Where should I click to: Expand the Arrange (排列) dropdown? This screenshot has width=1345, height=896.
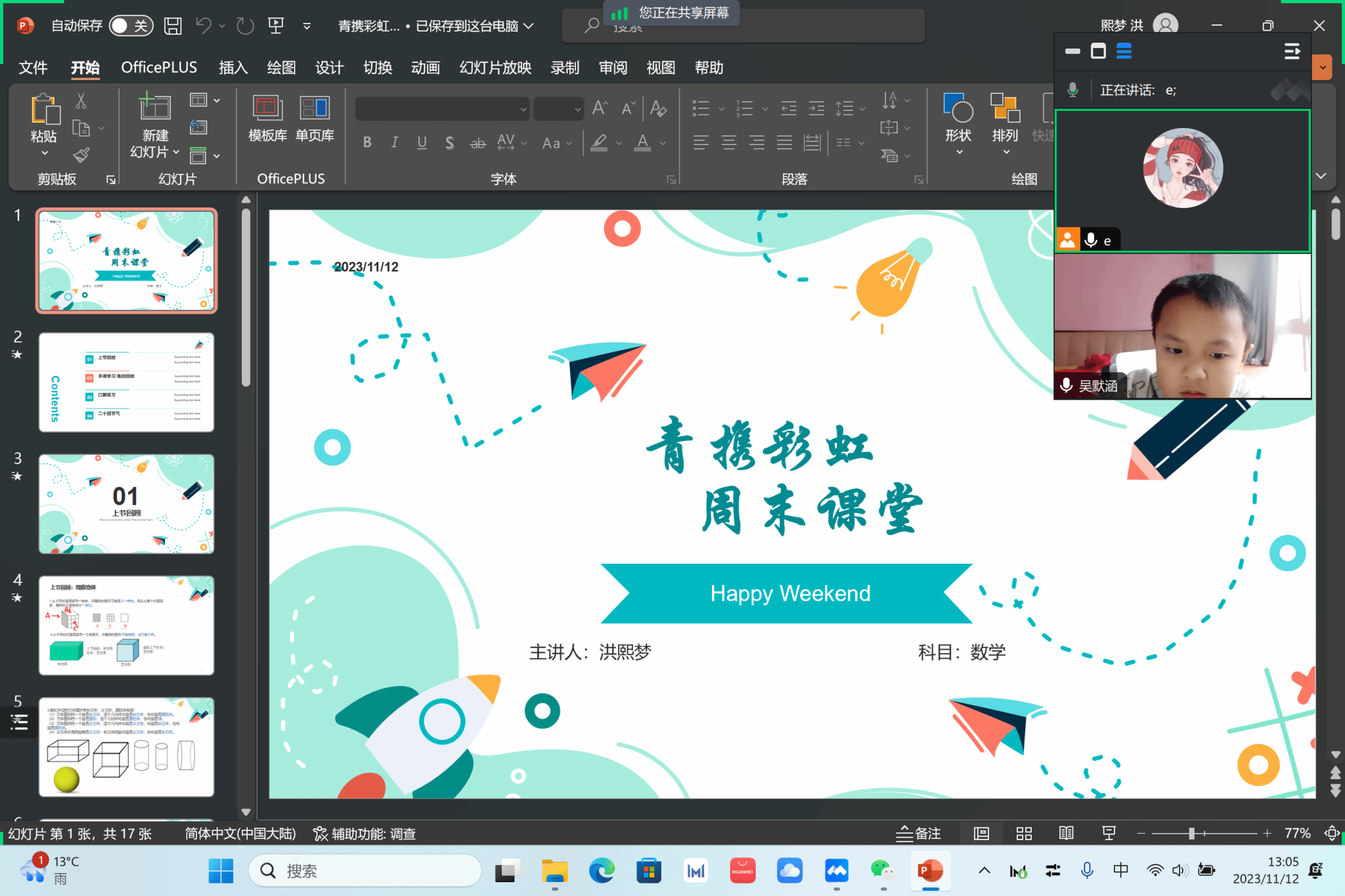click(1005, 152)
